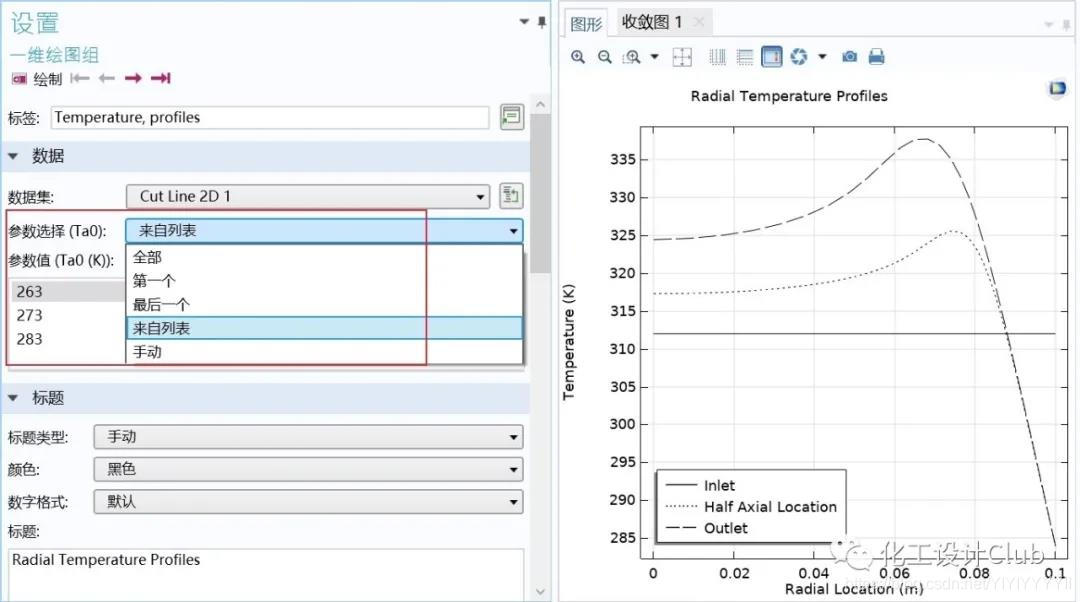Close the 收敛图 1 tab
This screenshot has height=602, width=1080.
coord(699,22)
